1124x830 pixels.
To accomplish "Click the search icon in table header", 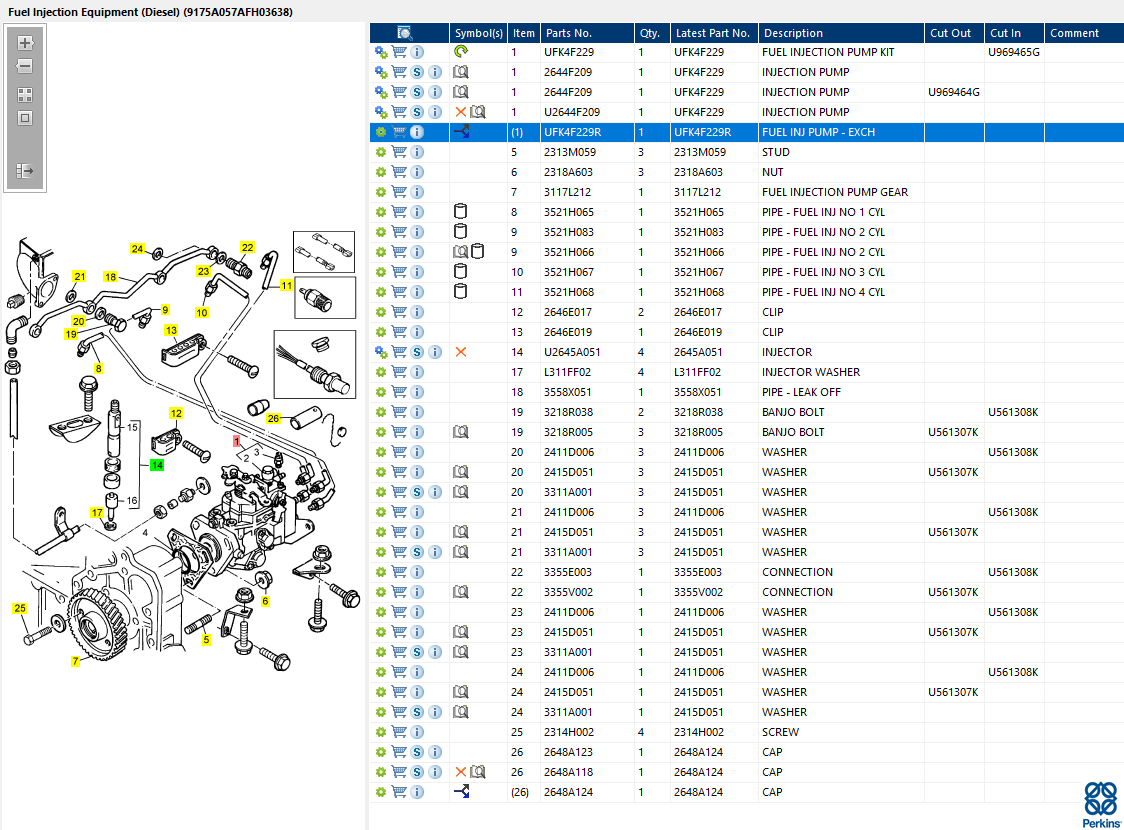I will point(404,33).
